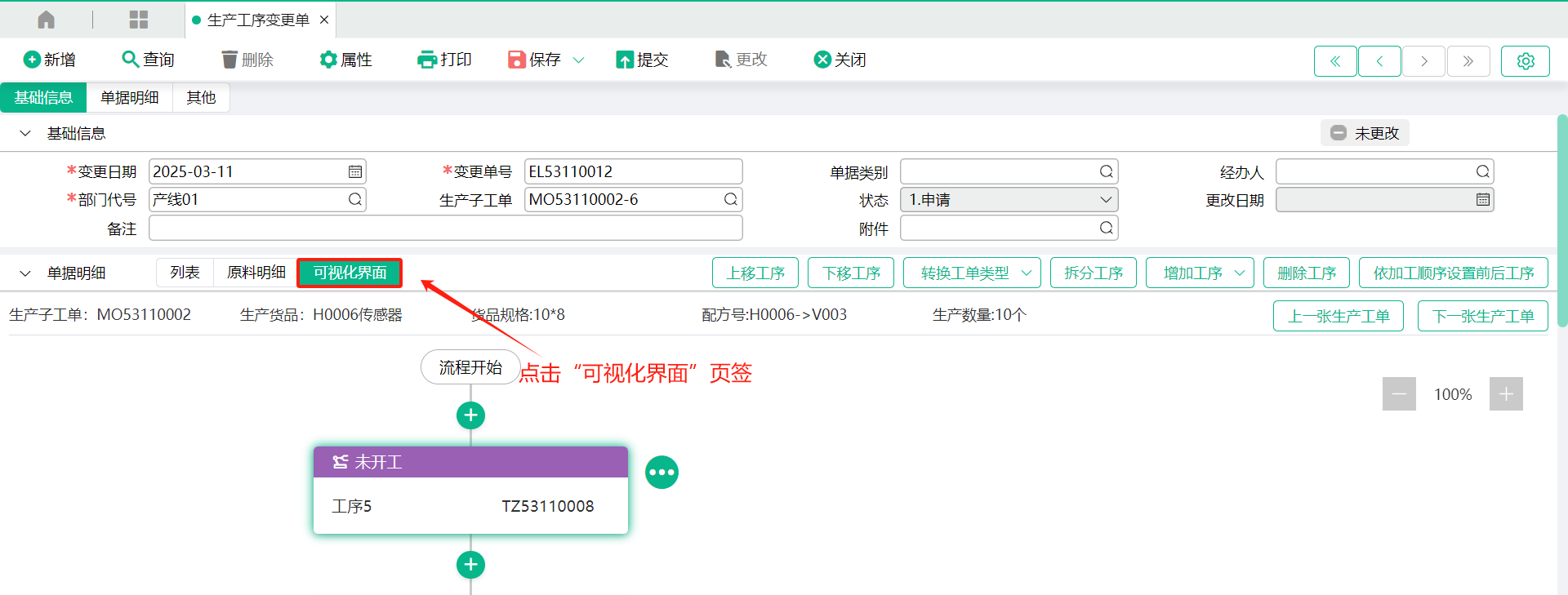Click the 拆分工序 button
1568x595 pixels.
click(x=1094, y=273)
